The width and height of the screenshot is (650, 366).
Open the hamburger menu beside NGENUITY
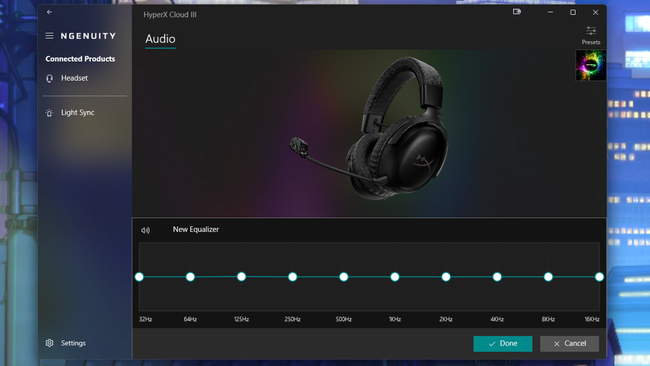coord(49,36)
